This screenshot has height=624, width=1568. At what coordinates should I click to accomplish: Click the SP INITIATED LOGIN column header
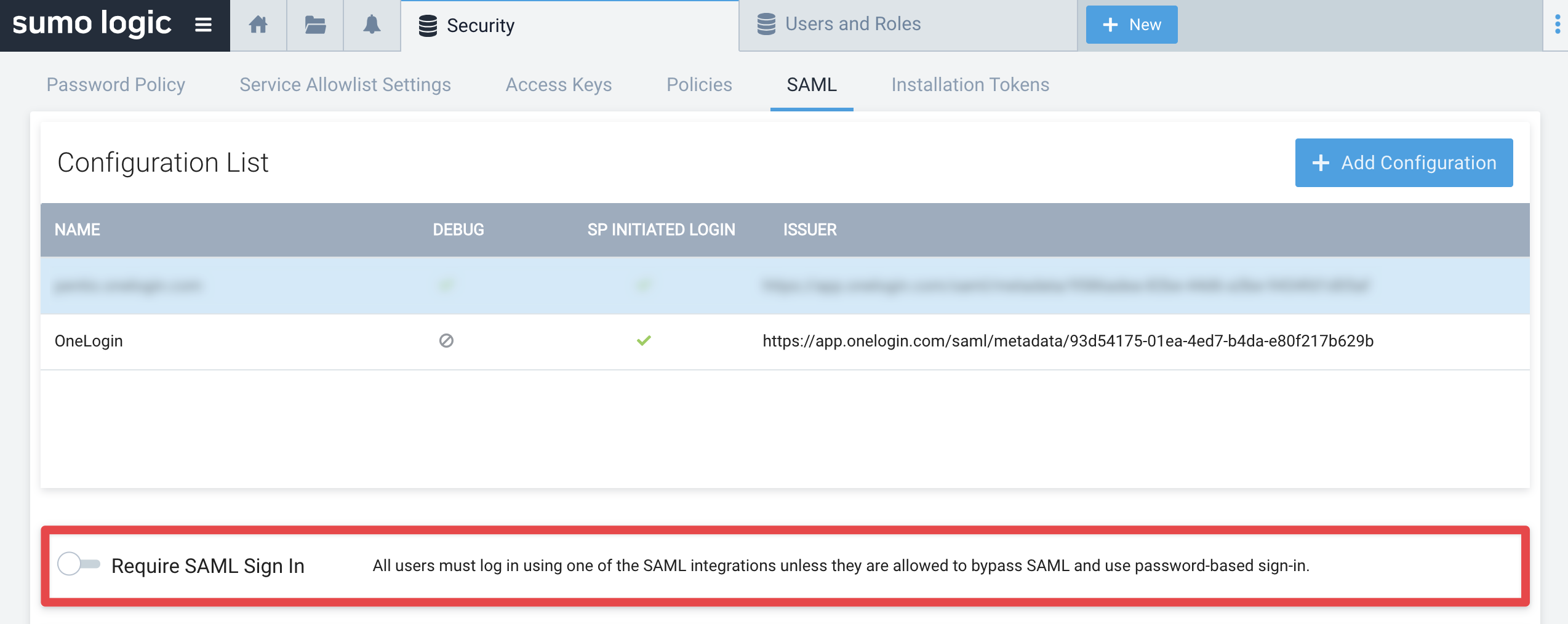(x=661, y=230)
